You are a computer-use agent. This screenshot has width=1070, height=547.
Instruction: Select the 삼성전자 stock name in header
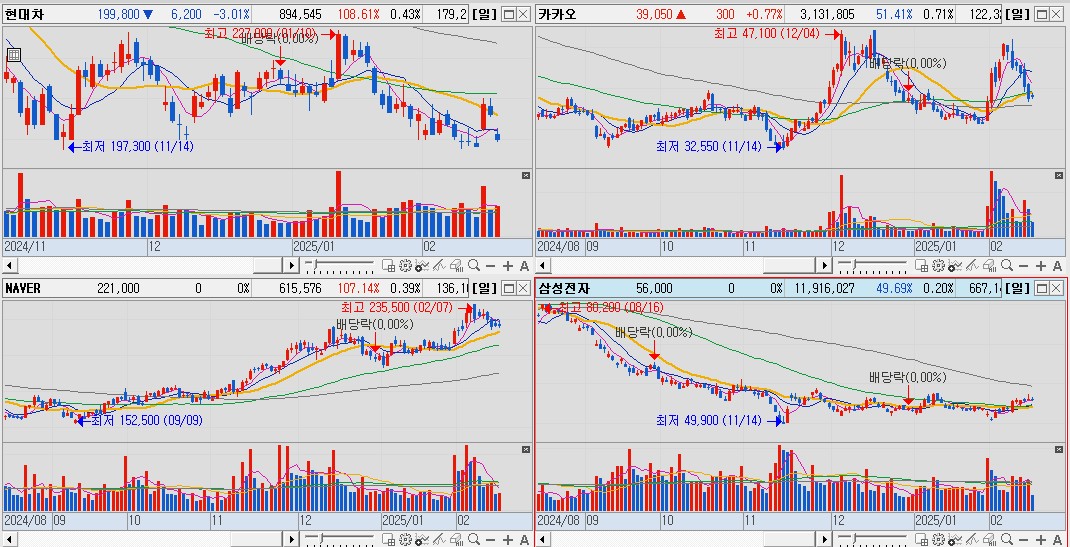click(x=564, y=288)
